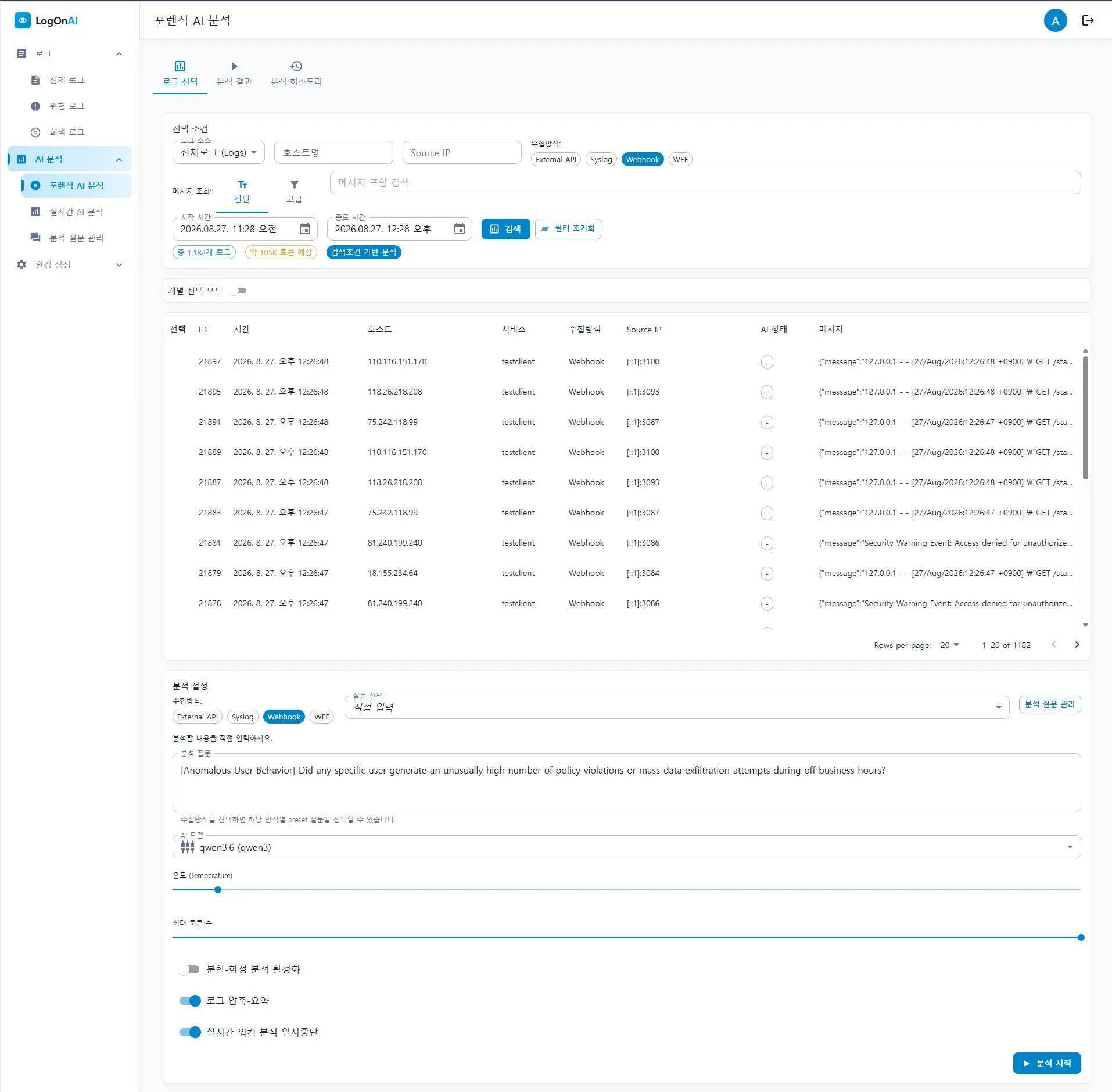Image resolution: width=1112 pixels, height=1092 pixels.
Task: Click the Temperature slider handle
Action: pos(218,890)
